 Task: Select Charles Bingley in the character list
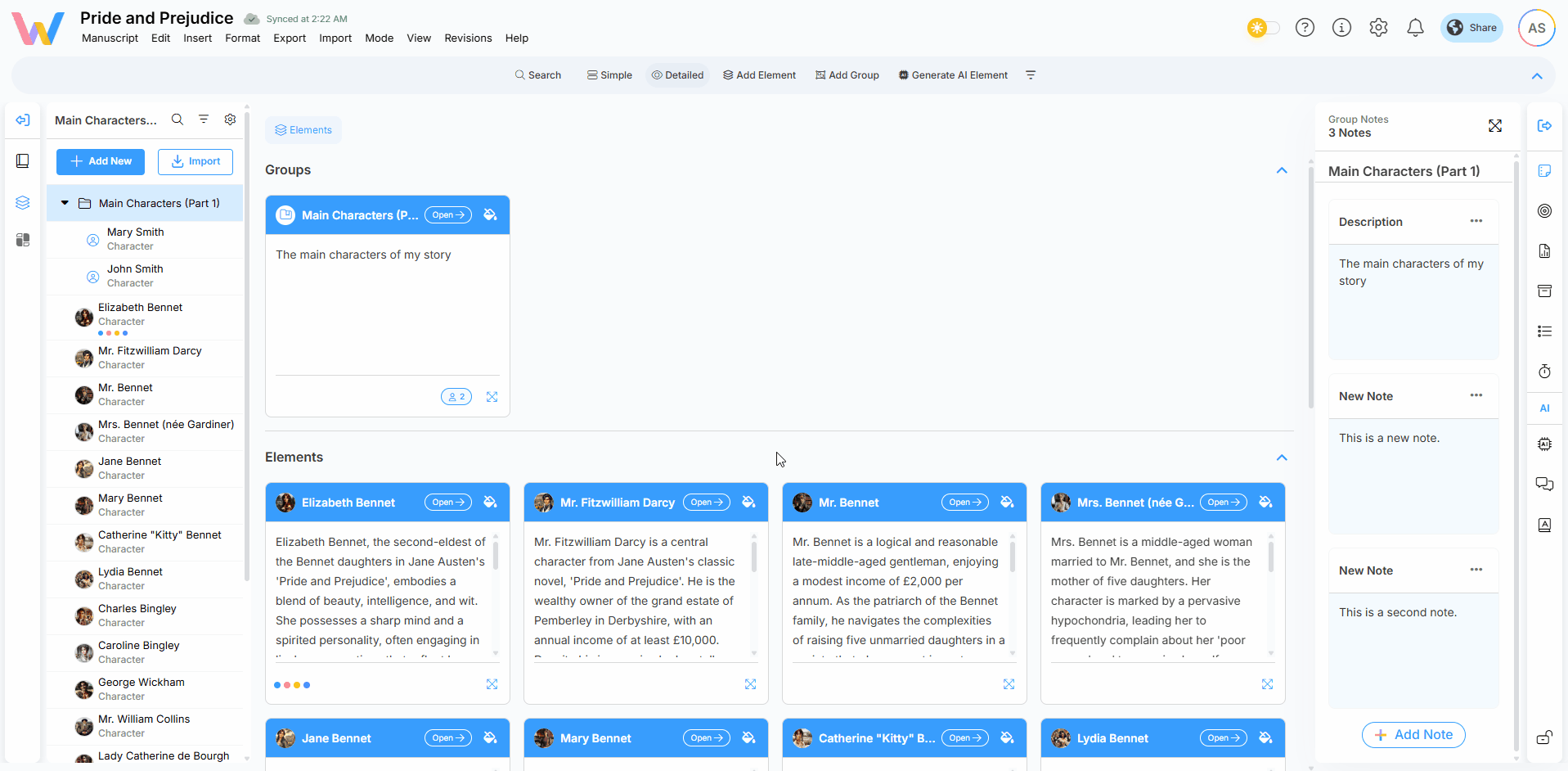coord(137,609)
